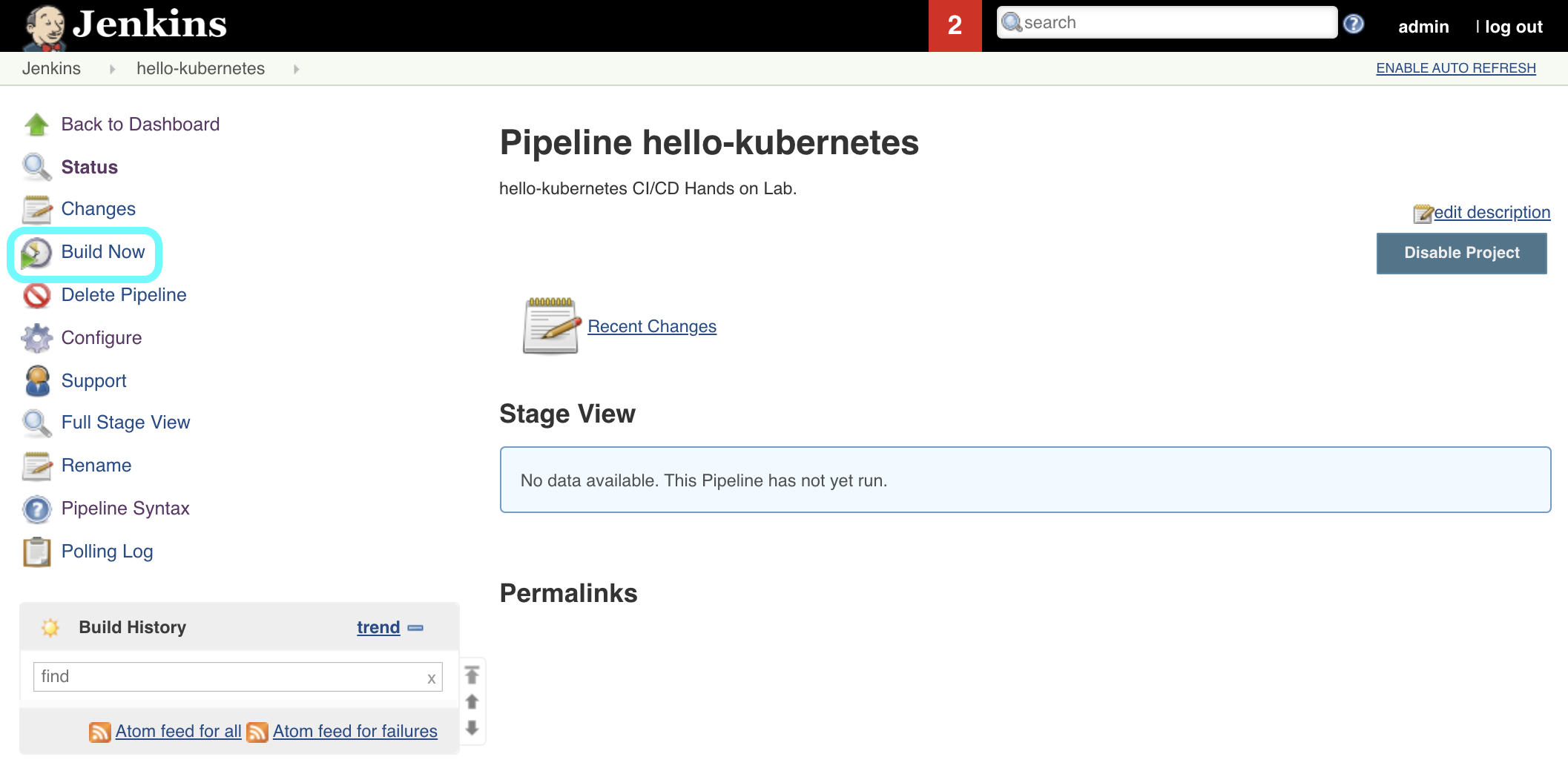Click the Build History sun status icon
The image size is (1568, 774).
coord(50,627)
